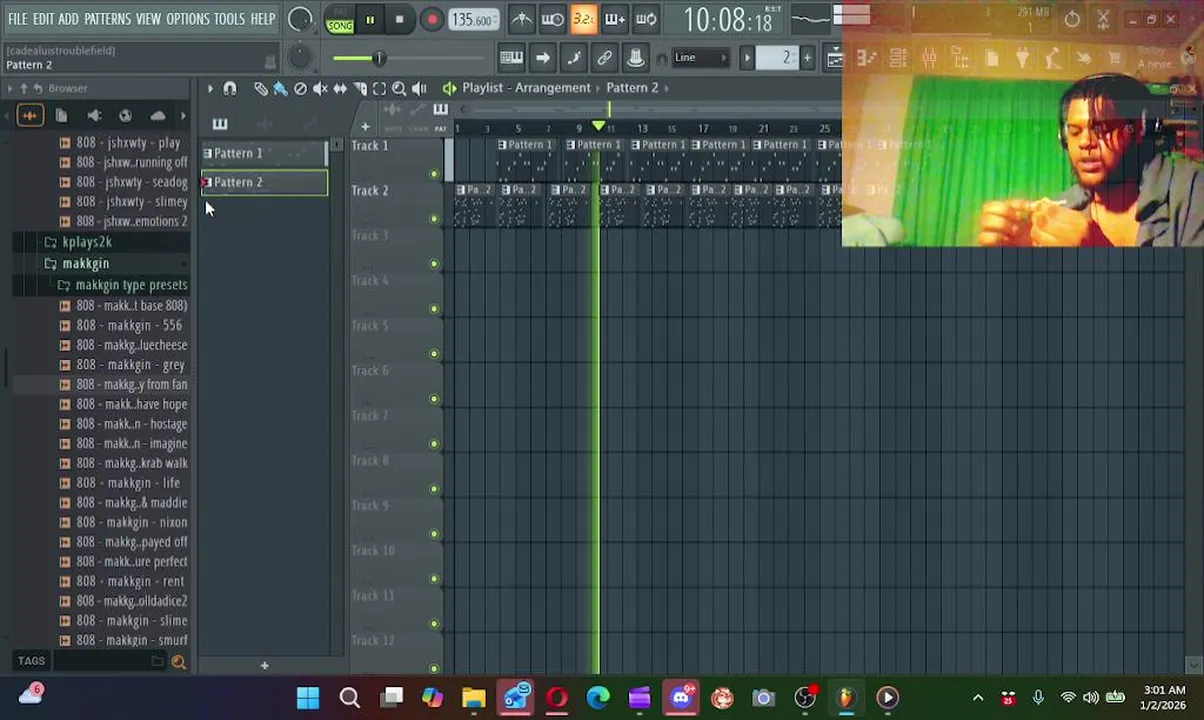
Task: Toggle Song/Pattern mode button
Action: point(340,20)
